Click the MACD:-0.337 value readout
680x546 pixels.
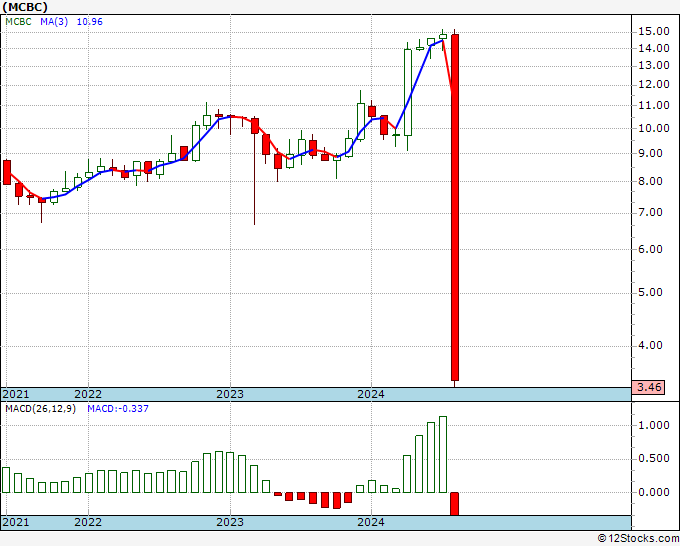[118, 409]
